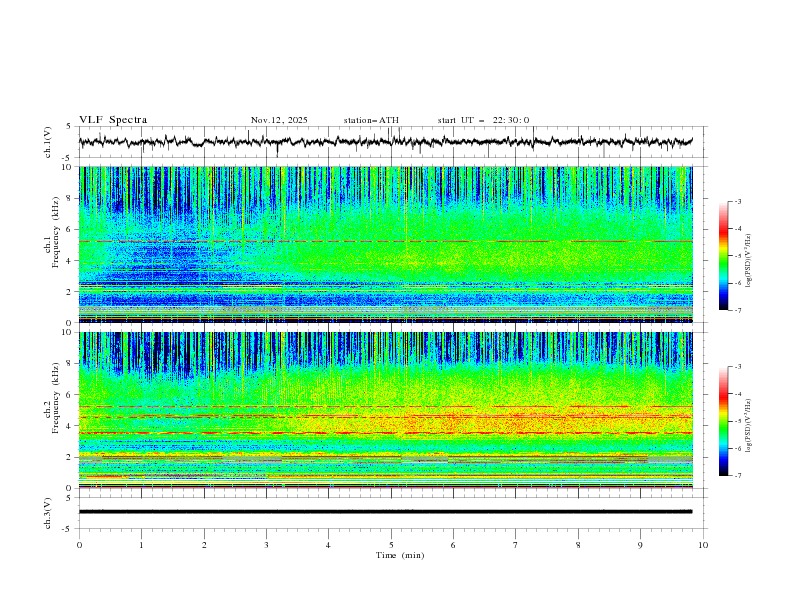Select the date label "Nov.12, 2025"
This screenshot has width=792, height=612.
[x=279, y=120]
